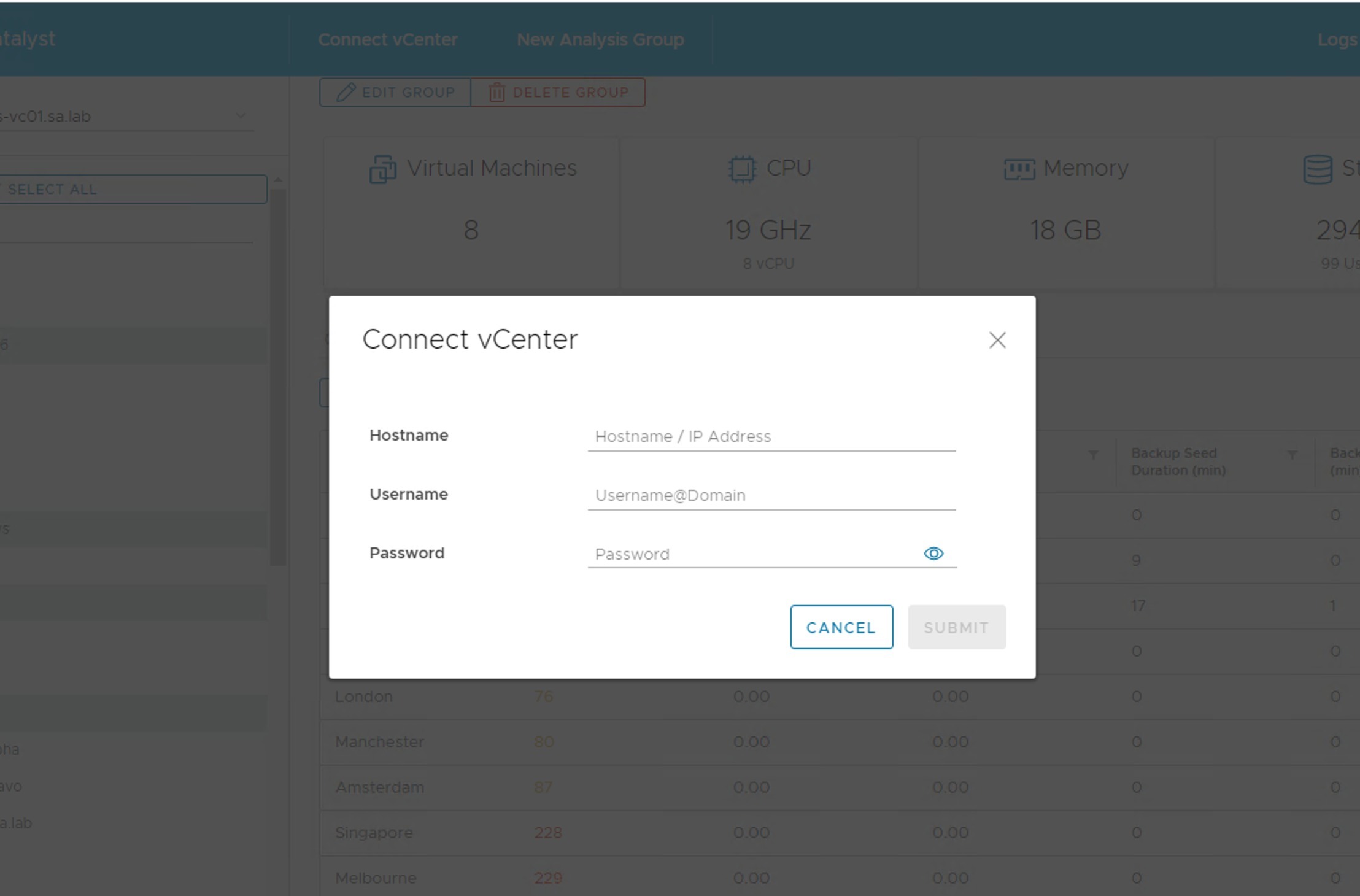This screenshot has width=1360, height=896.
Task: Click the Storage database icon
Action: click(1317, 169)
